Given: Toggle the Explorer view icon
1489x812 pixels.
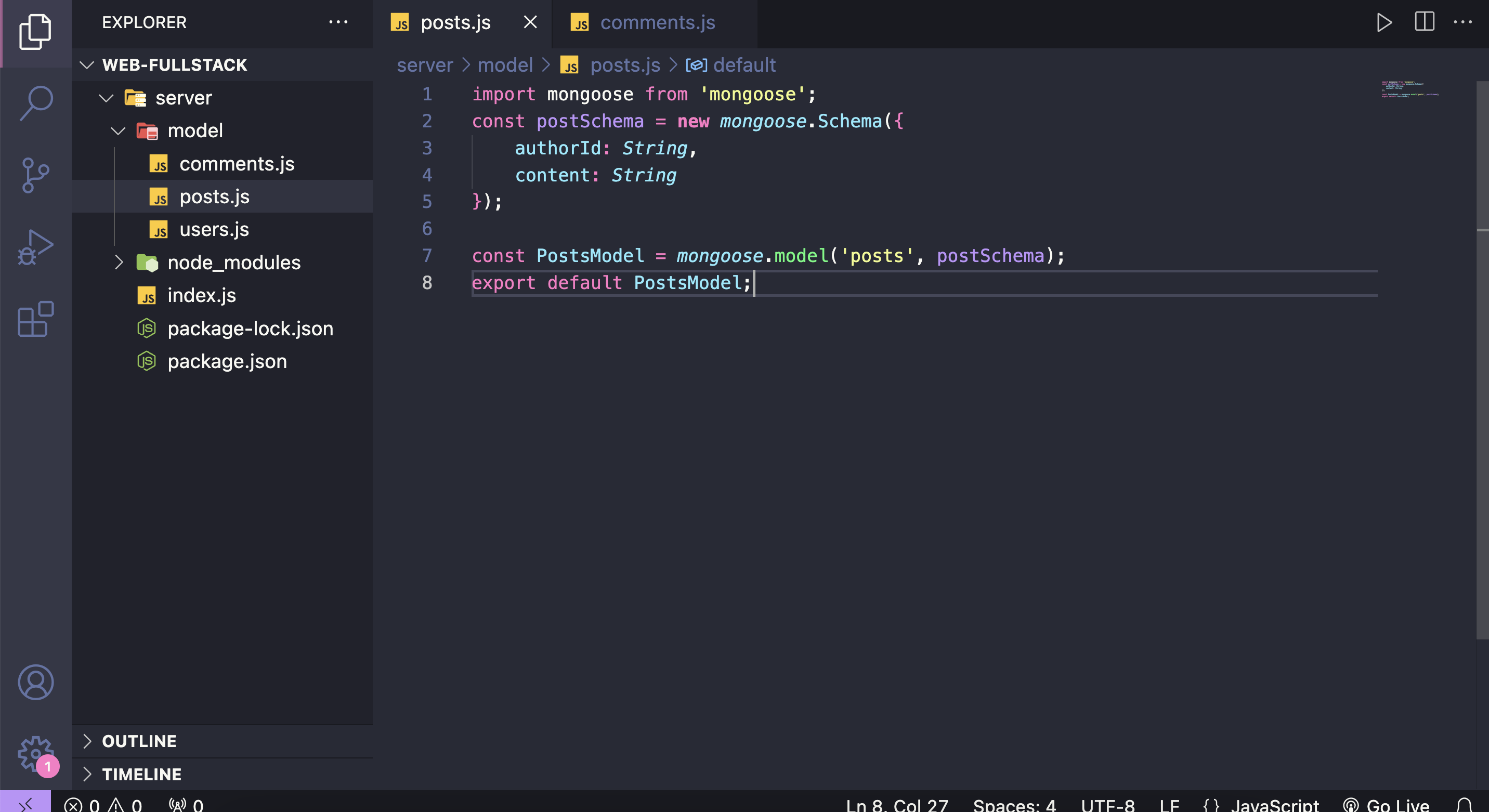Looking at the screenshot, I should (x=36, y=32).
